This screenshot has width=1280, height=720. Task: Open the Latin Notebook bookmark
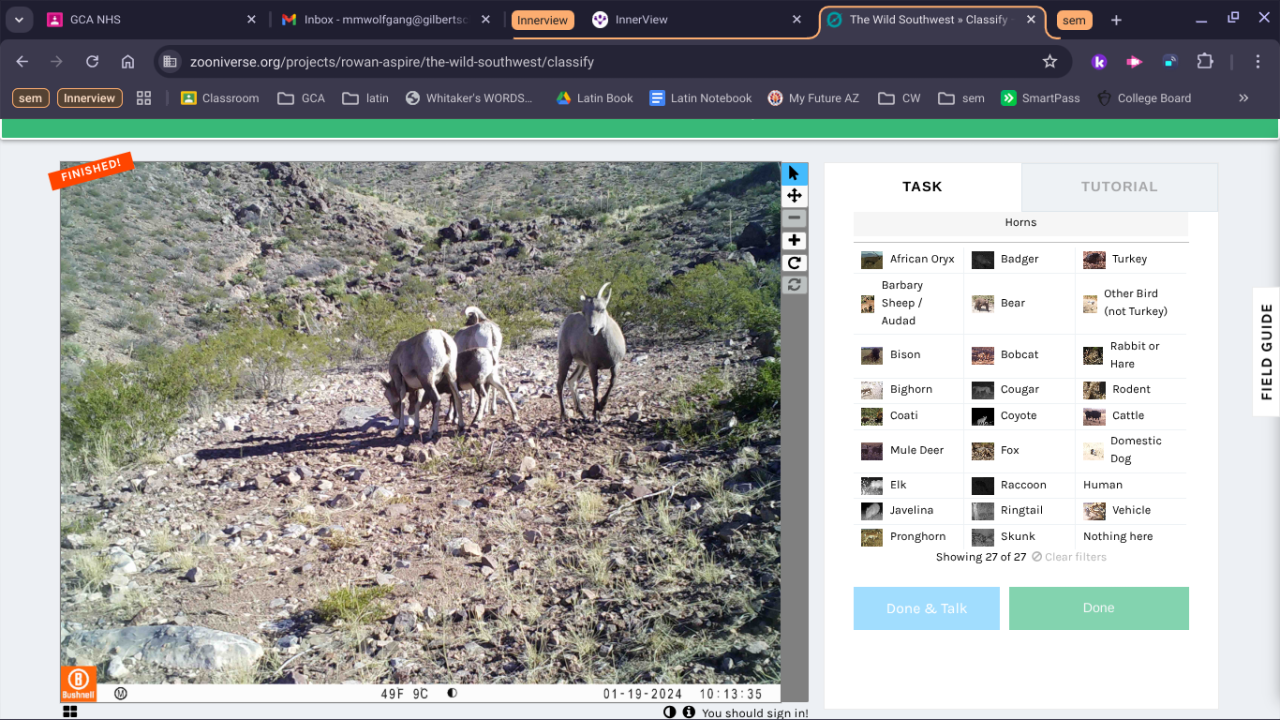click(700, 98)
